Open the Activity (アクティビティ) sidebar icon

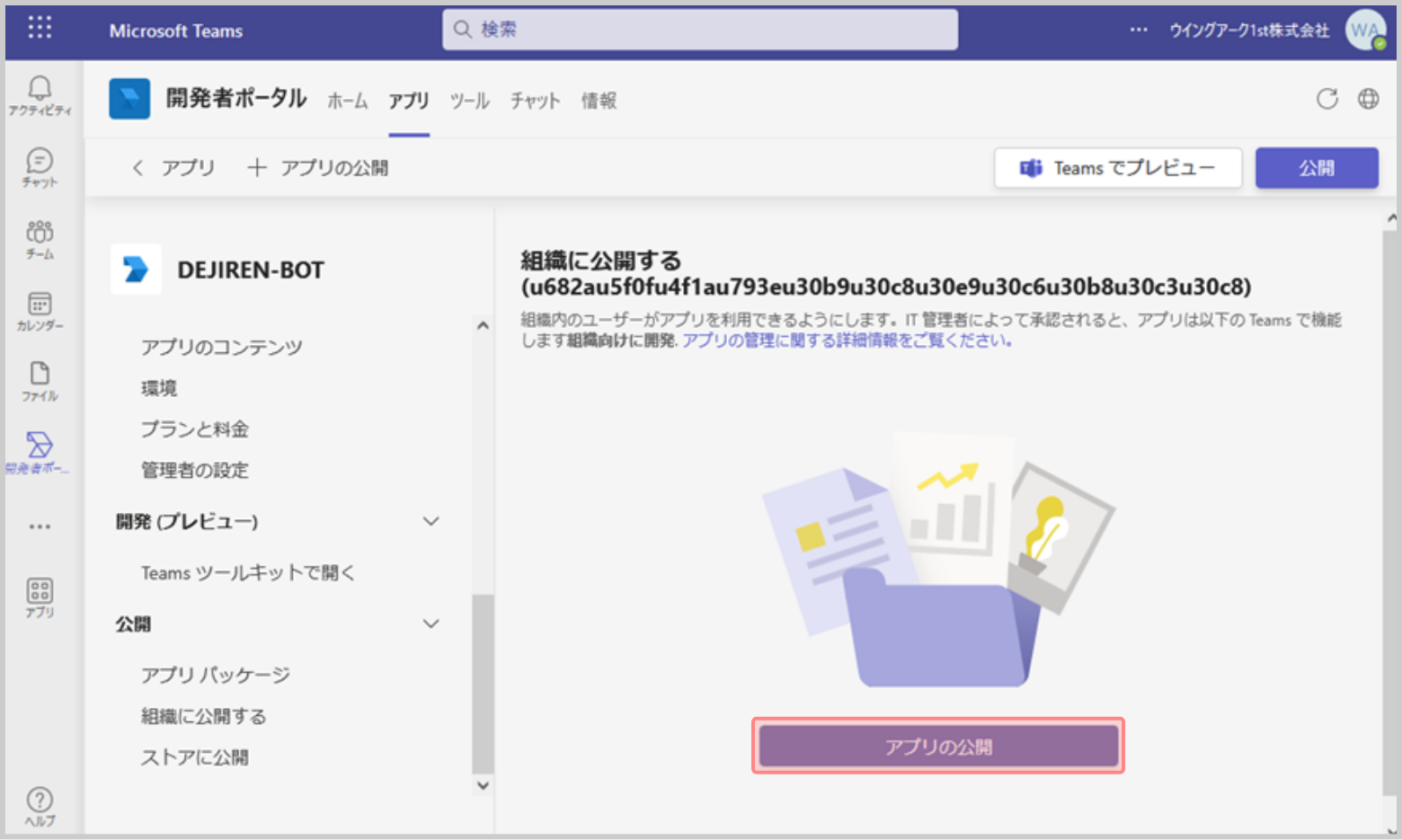(40, 96)
